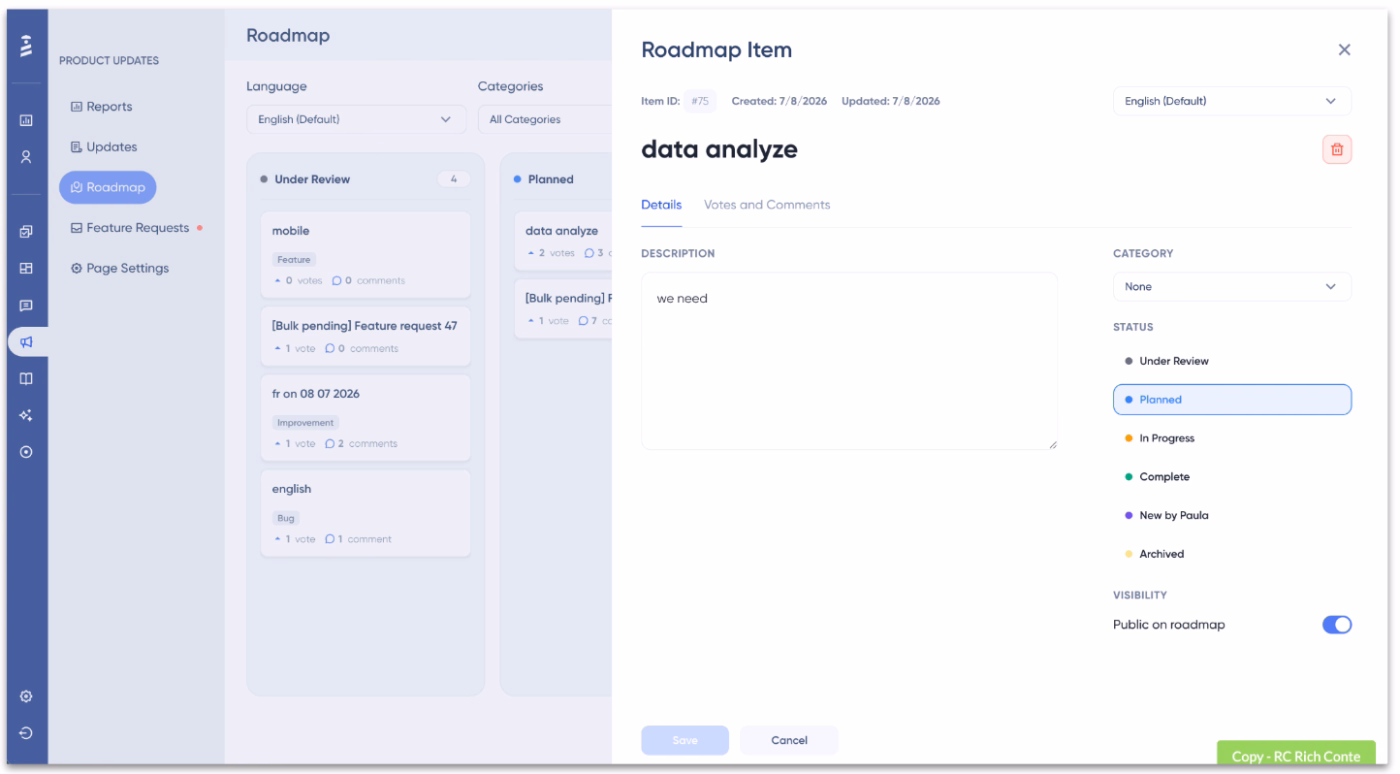The height and width of the screenshot is (774, 1400).
Task: Open the book knowledge base icon
Action: pos(28,378)
